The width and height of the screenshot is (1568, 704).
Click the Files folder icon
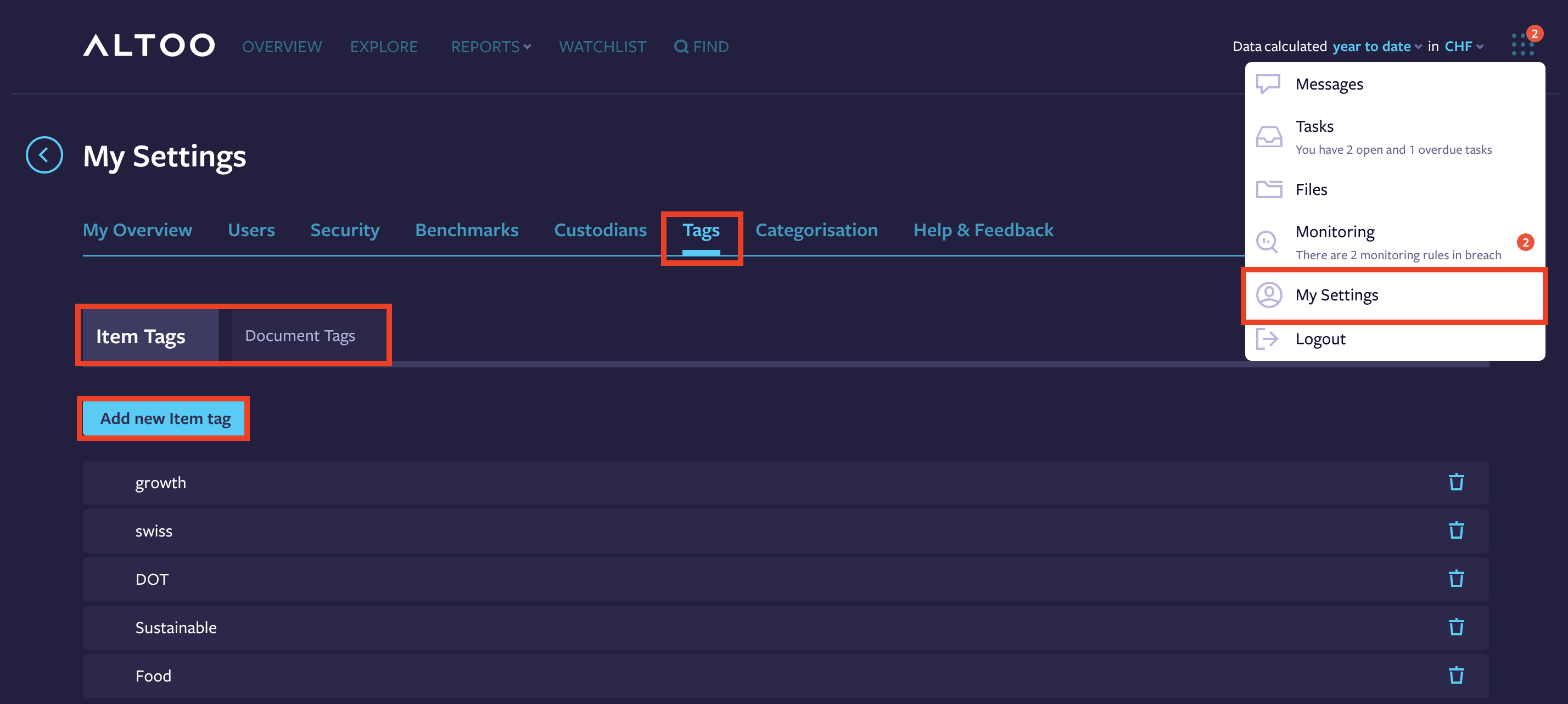coord(1269,189)
